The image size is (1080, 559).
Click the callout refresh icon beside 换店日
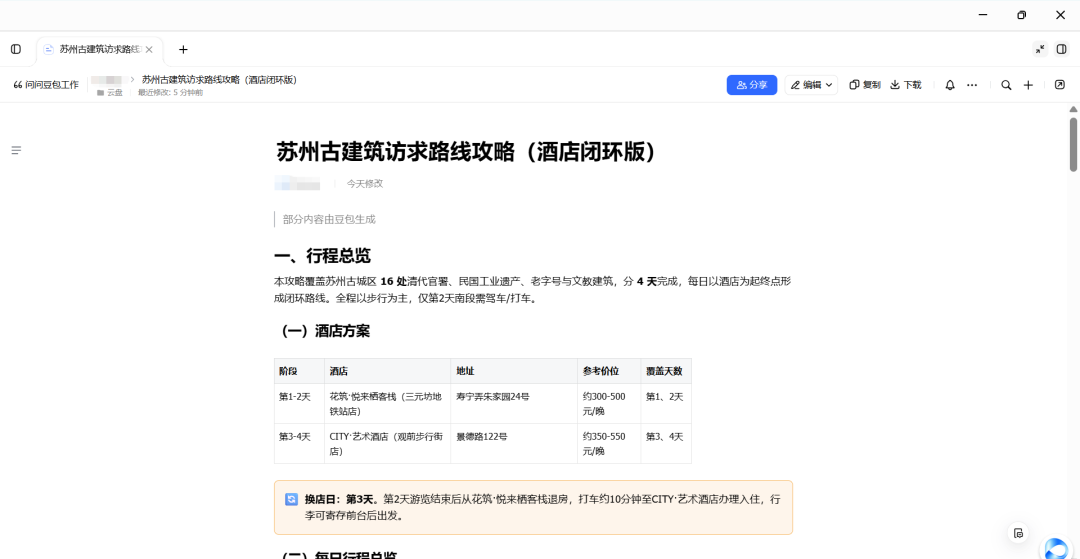click(291, 500)
